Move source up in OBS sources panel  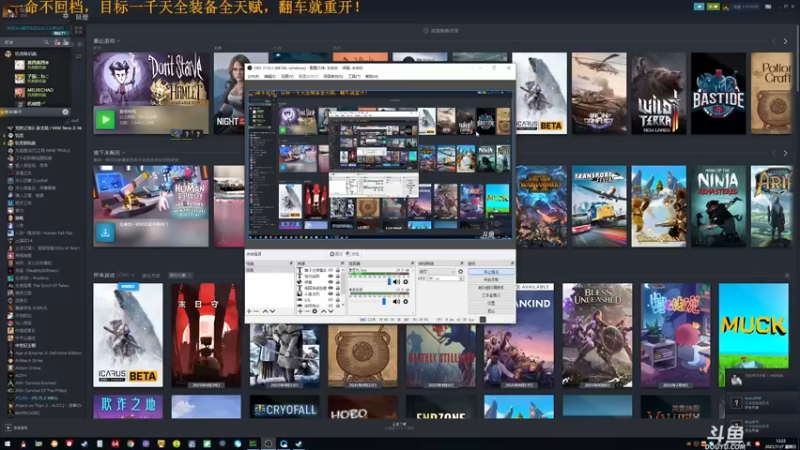[323, 311]
